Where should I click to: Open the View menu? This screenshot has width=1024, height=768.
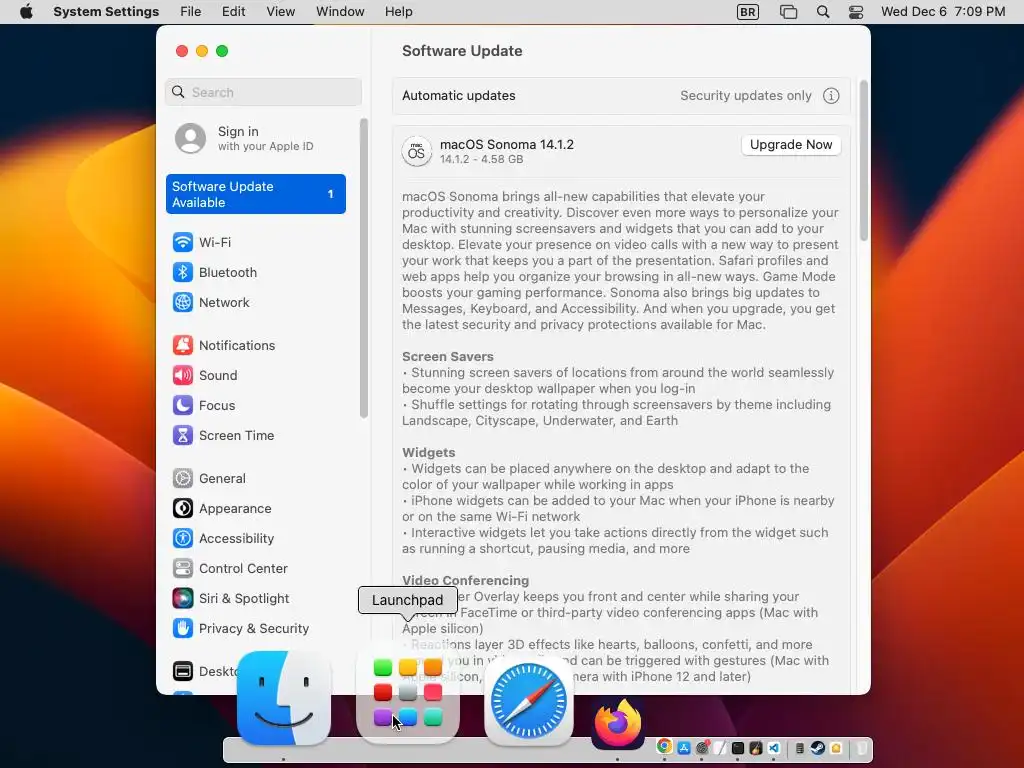pos(281,12)
